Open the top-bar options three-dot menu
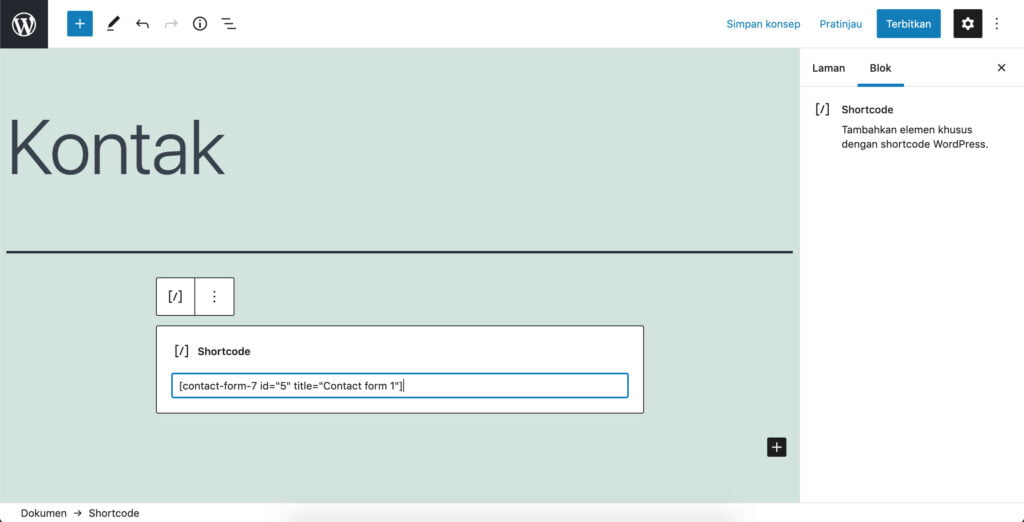Image resolution: width=1024 pixels, height=522 pixels. 997,24
